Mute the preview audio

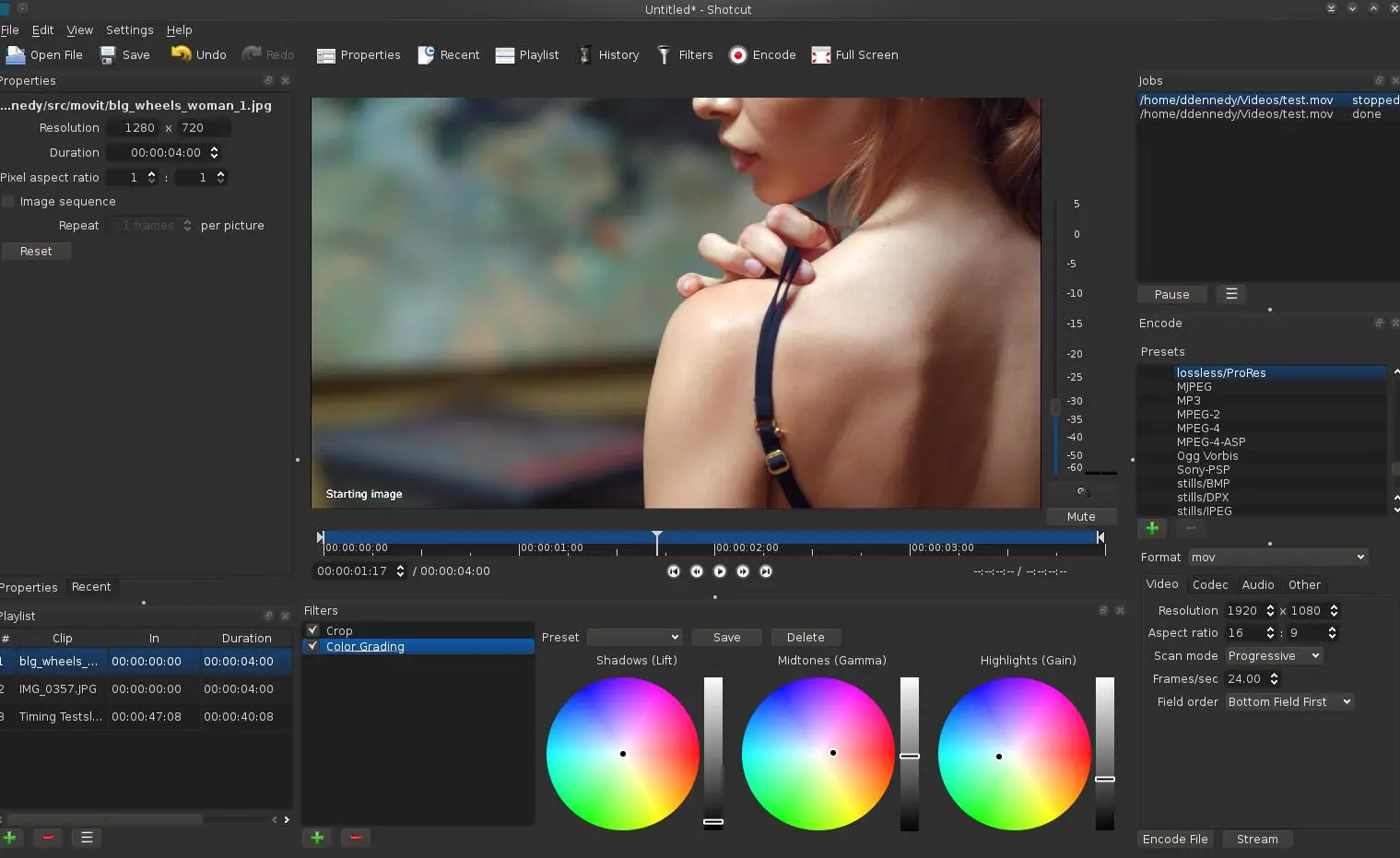click(1080, 516)
